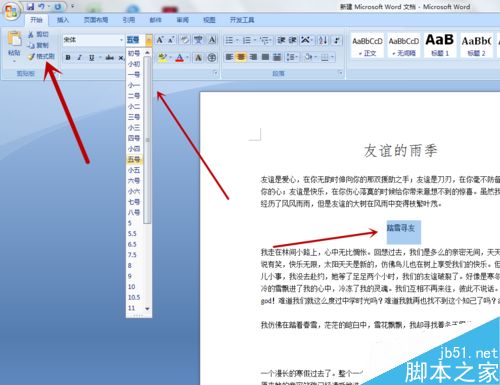This screenshot has width=500, height=385.
Task: Apply a numbered list
Action: pos(247,40)
